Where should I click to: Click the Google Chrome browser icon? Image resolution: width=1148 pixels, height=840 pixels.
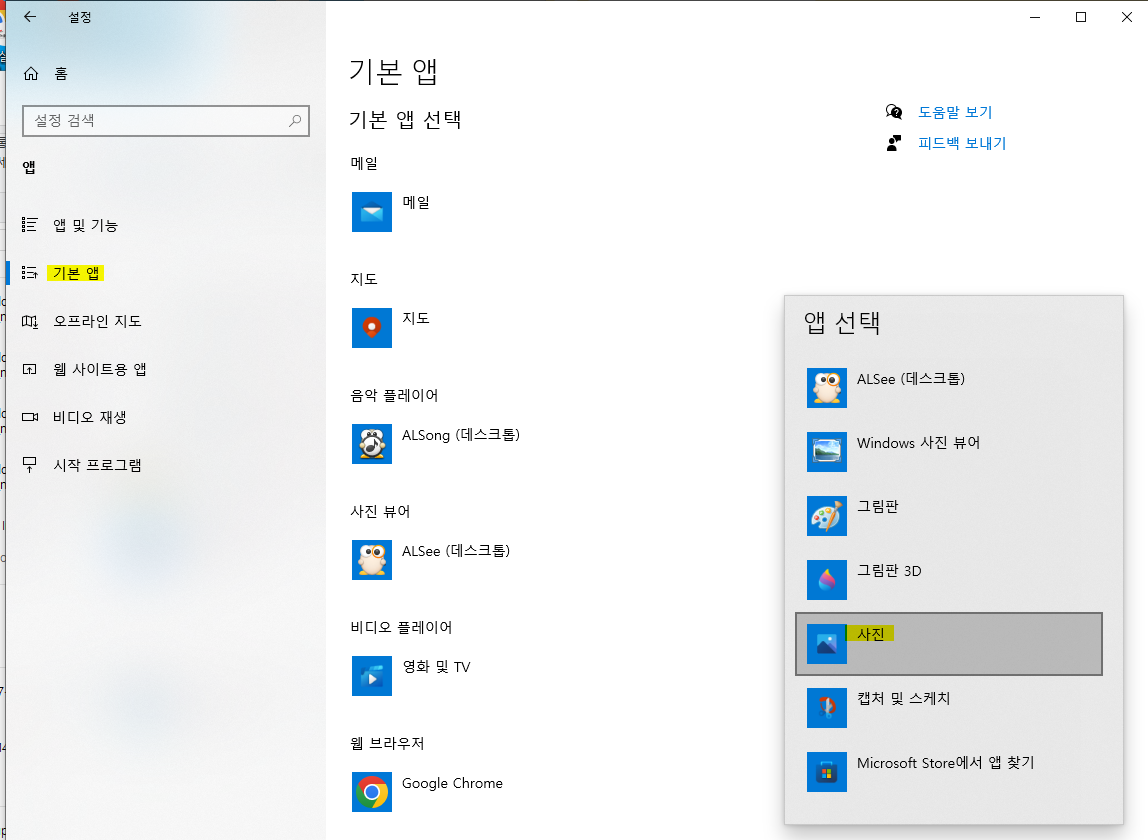371,792
